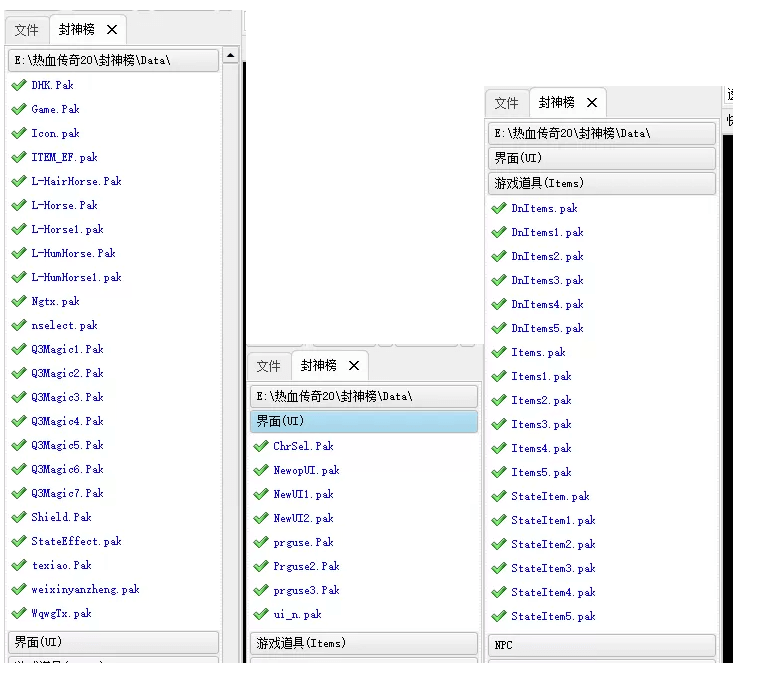
Task: Click the green check icon beside ChrSel.Pak
Action: [x=261, y=446]
